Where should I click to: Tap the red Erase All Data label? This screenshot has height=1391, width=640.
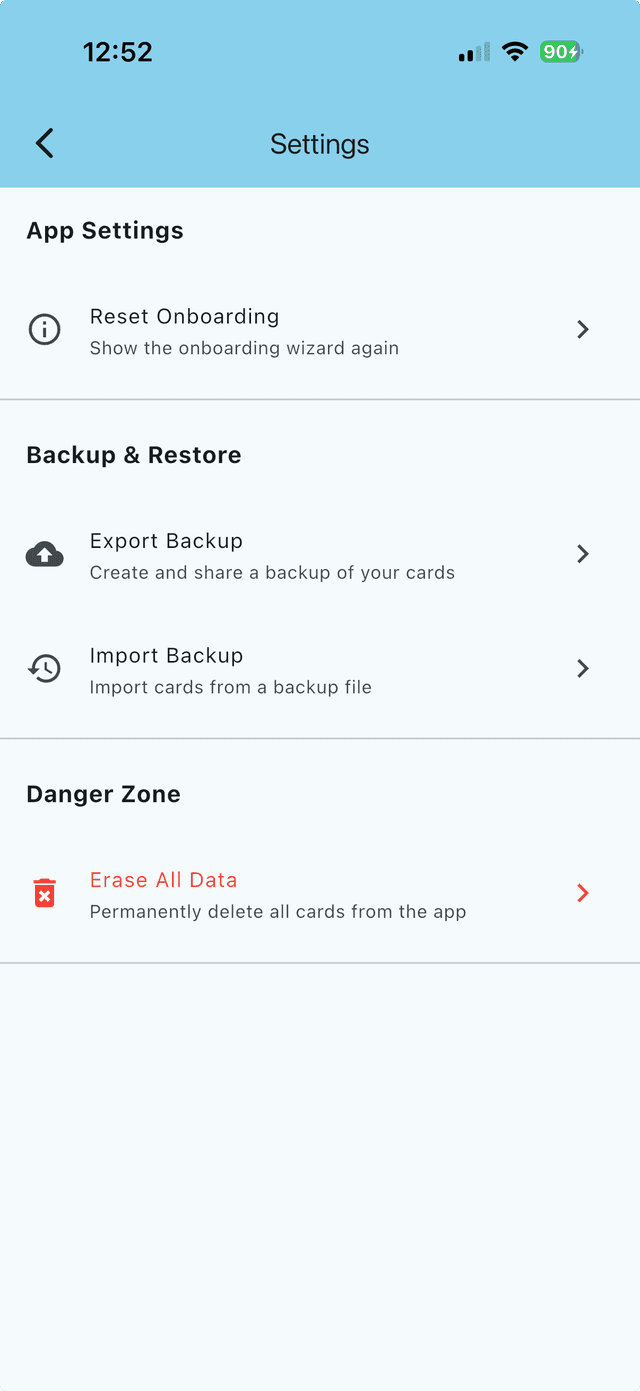point(163,880)
